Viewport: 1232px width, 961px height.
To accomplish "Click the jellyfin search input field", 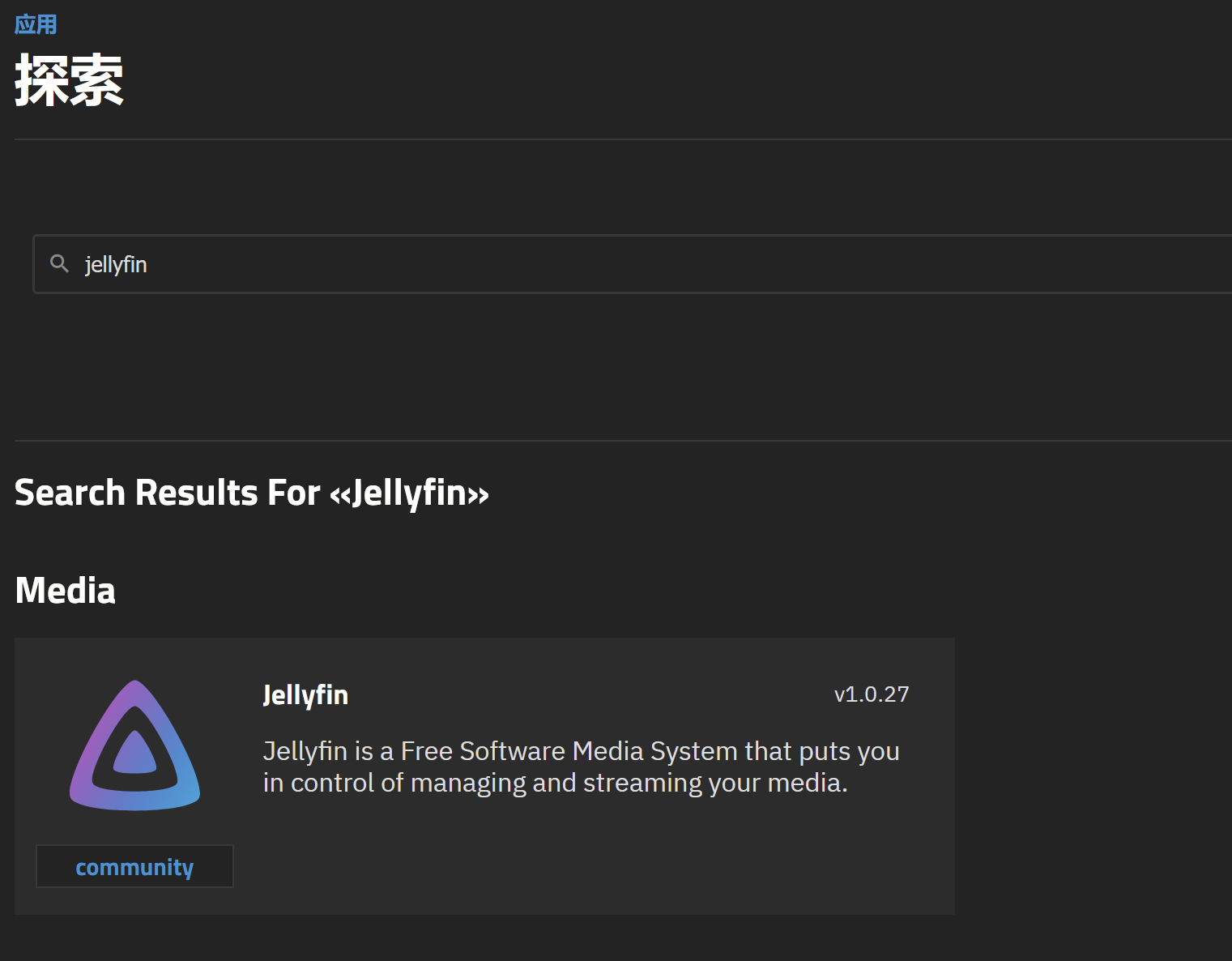I will point(633,264).
